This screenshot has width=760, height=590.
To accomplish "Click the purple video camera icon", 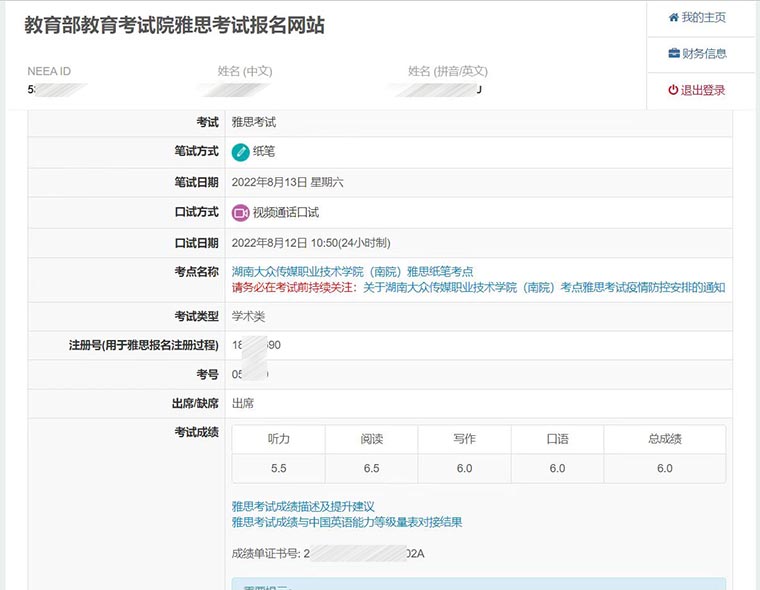I will 240,213.
